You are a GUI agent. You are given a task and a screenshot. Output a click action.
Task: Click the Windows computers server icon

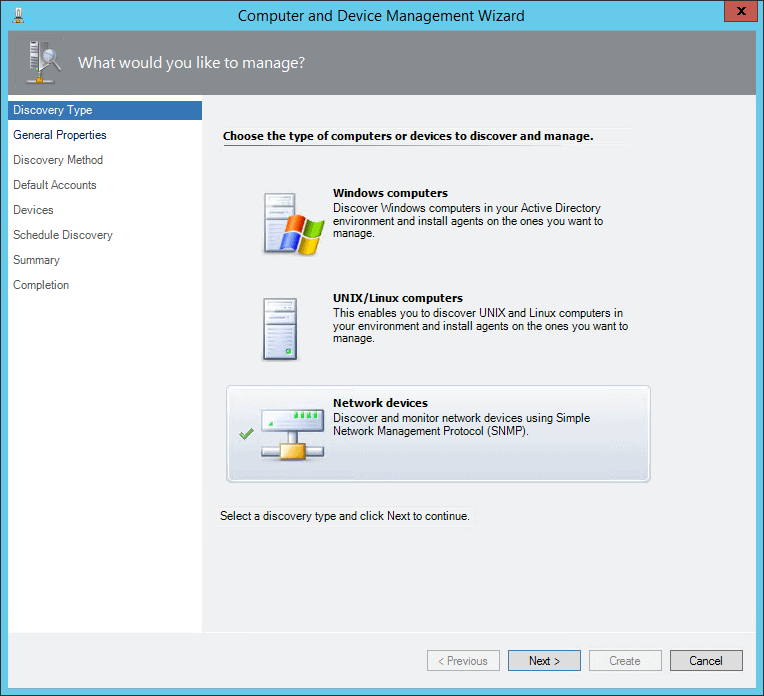coord(293,223)
